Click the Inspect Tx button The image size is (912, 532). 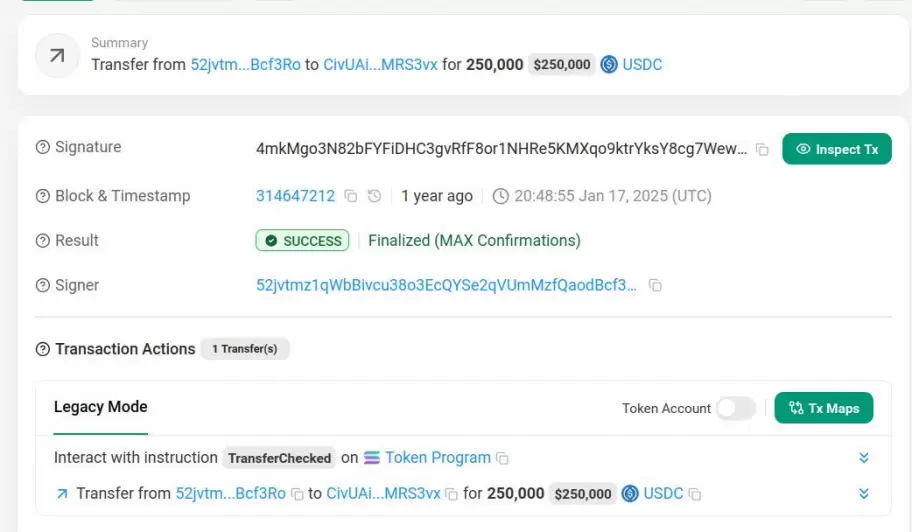(x=836, y=149)
